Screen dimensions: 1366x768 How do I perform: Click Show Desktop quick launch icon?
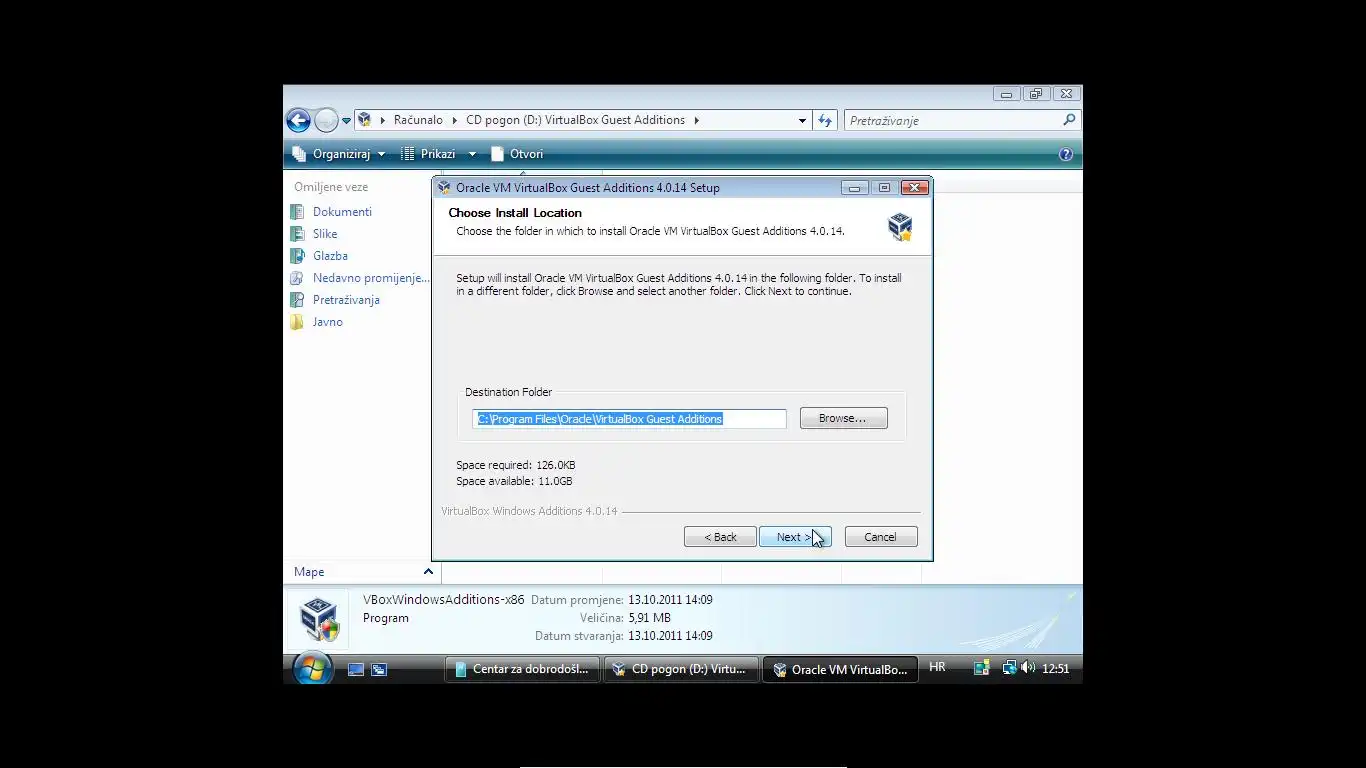[355, 669]
